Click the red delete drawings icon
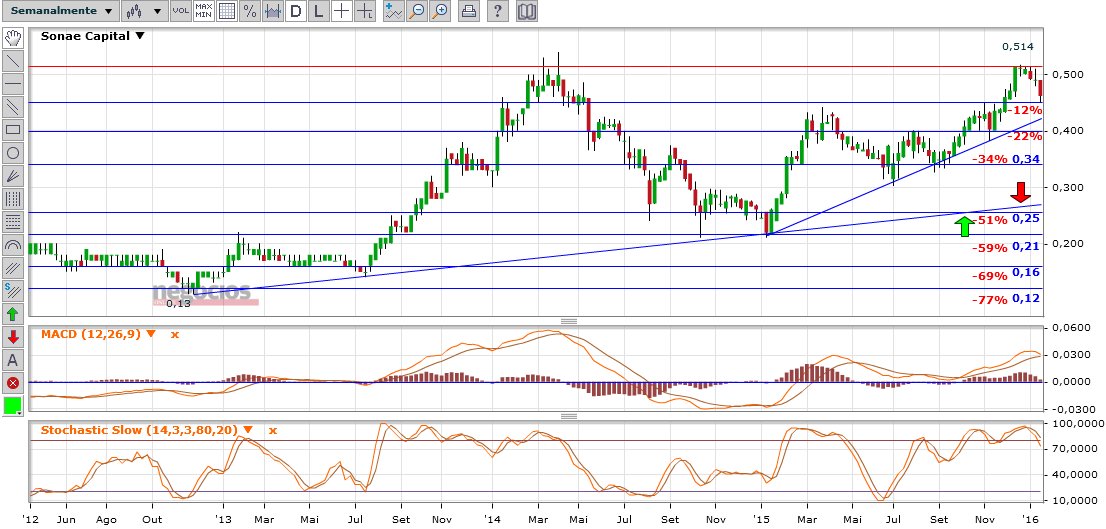Screen dimensions: 1106x529 13,383
